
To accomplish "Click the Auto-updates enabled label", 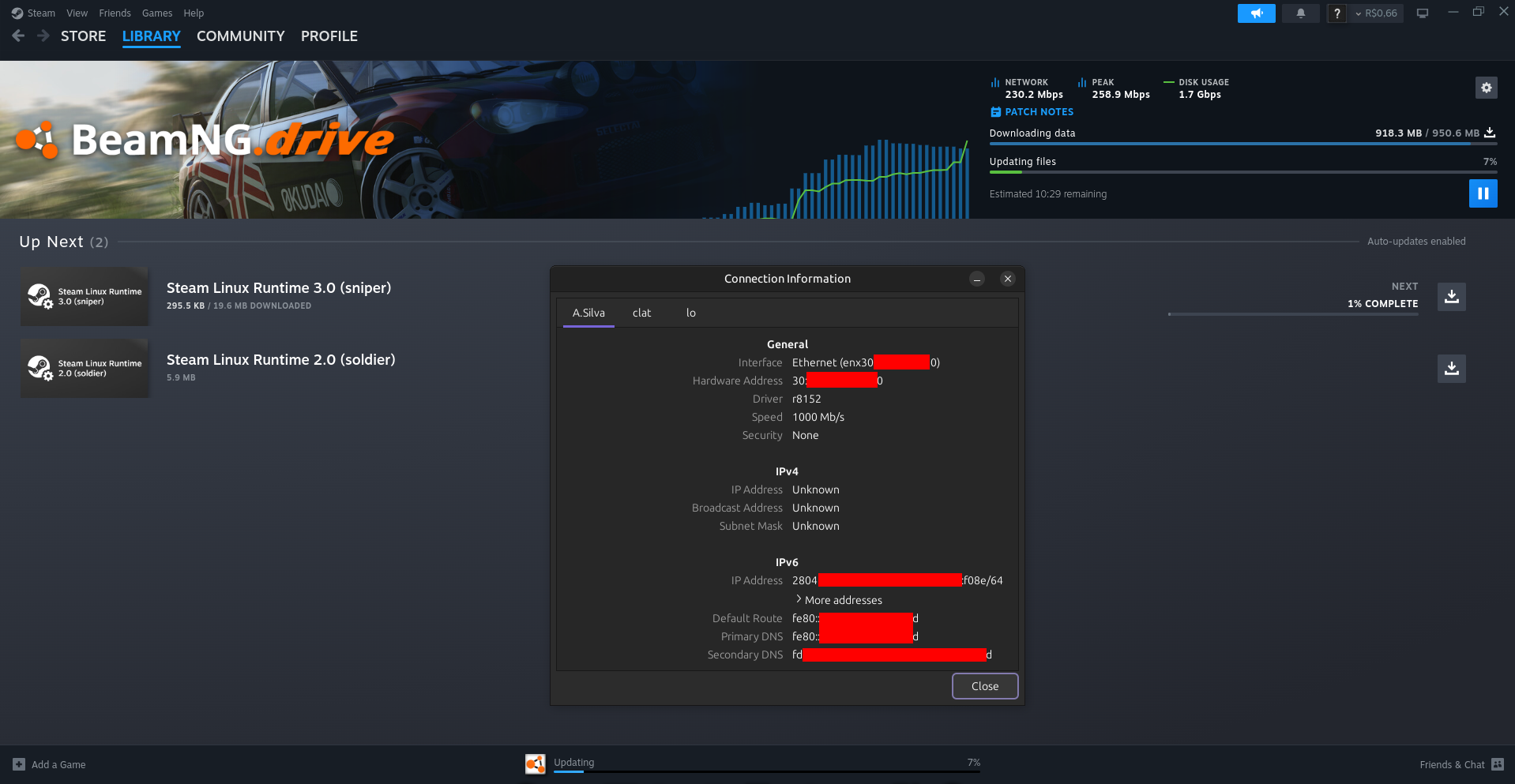I will coord(1416,242).
